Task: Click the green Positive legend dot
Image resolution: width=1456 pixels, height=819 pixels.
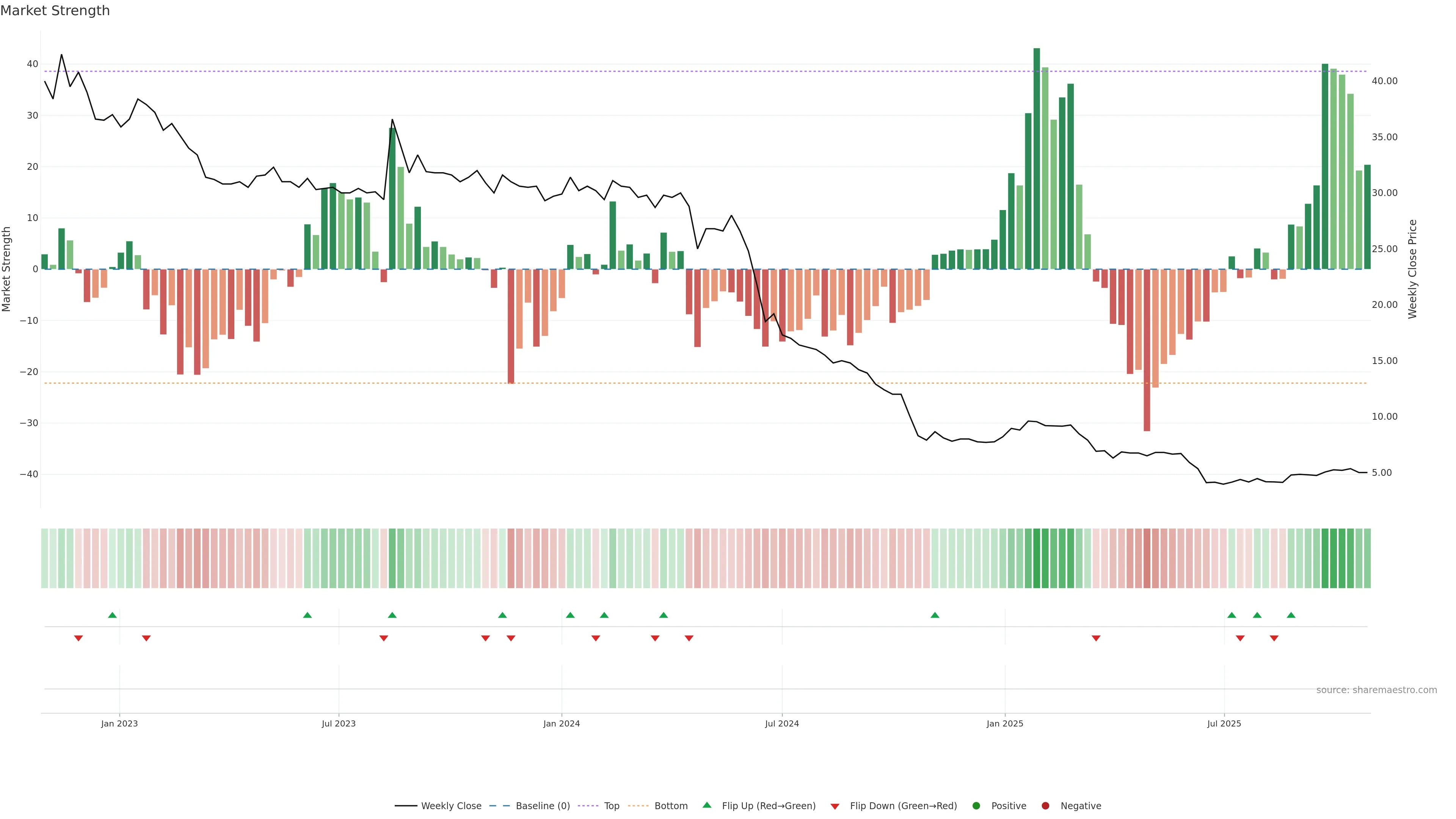Action: [x=976, y=806]
